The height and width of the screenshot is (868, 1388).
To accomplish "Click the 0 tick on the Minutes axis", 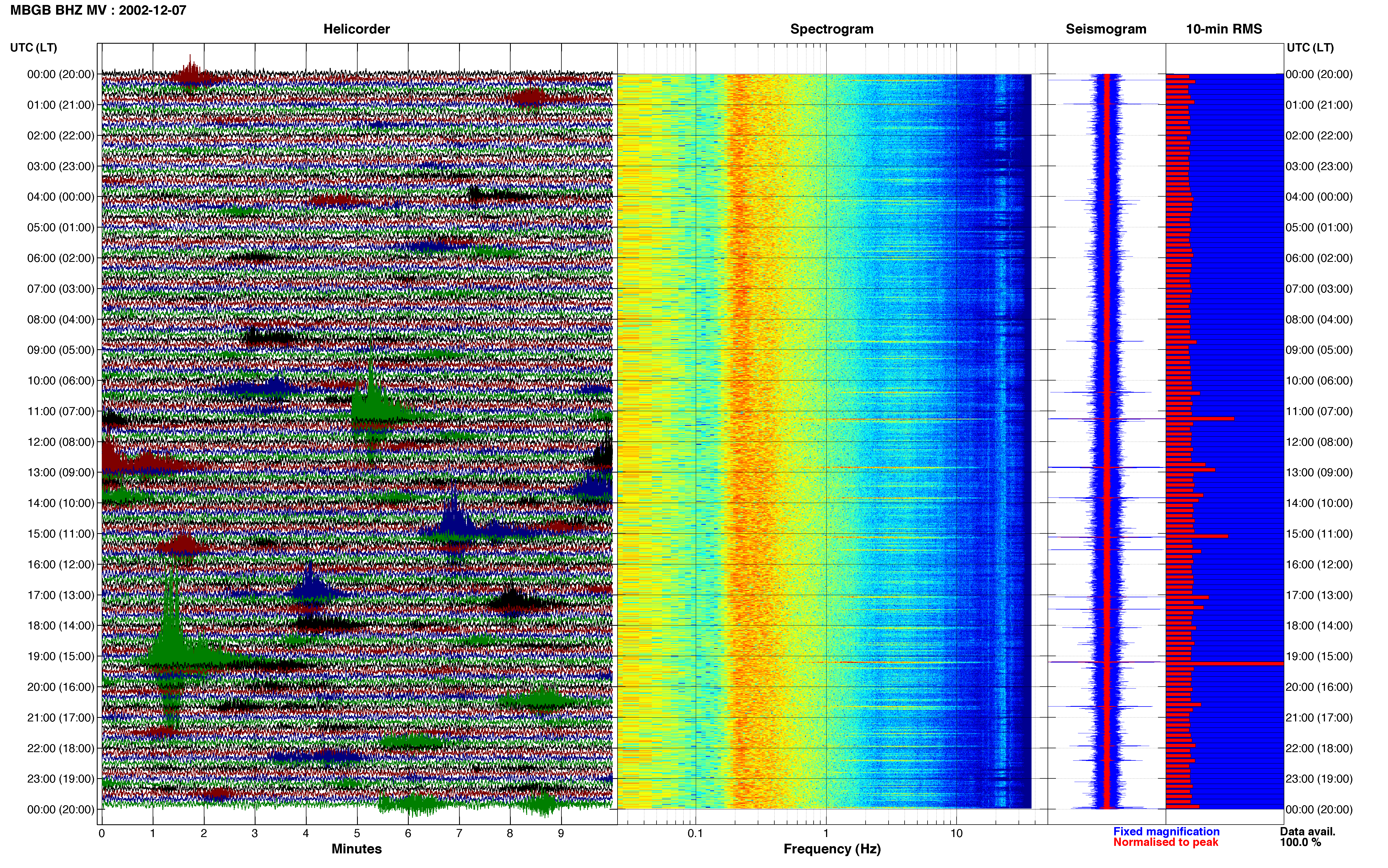I will (101, 833).
